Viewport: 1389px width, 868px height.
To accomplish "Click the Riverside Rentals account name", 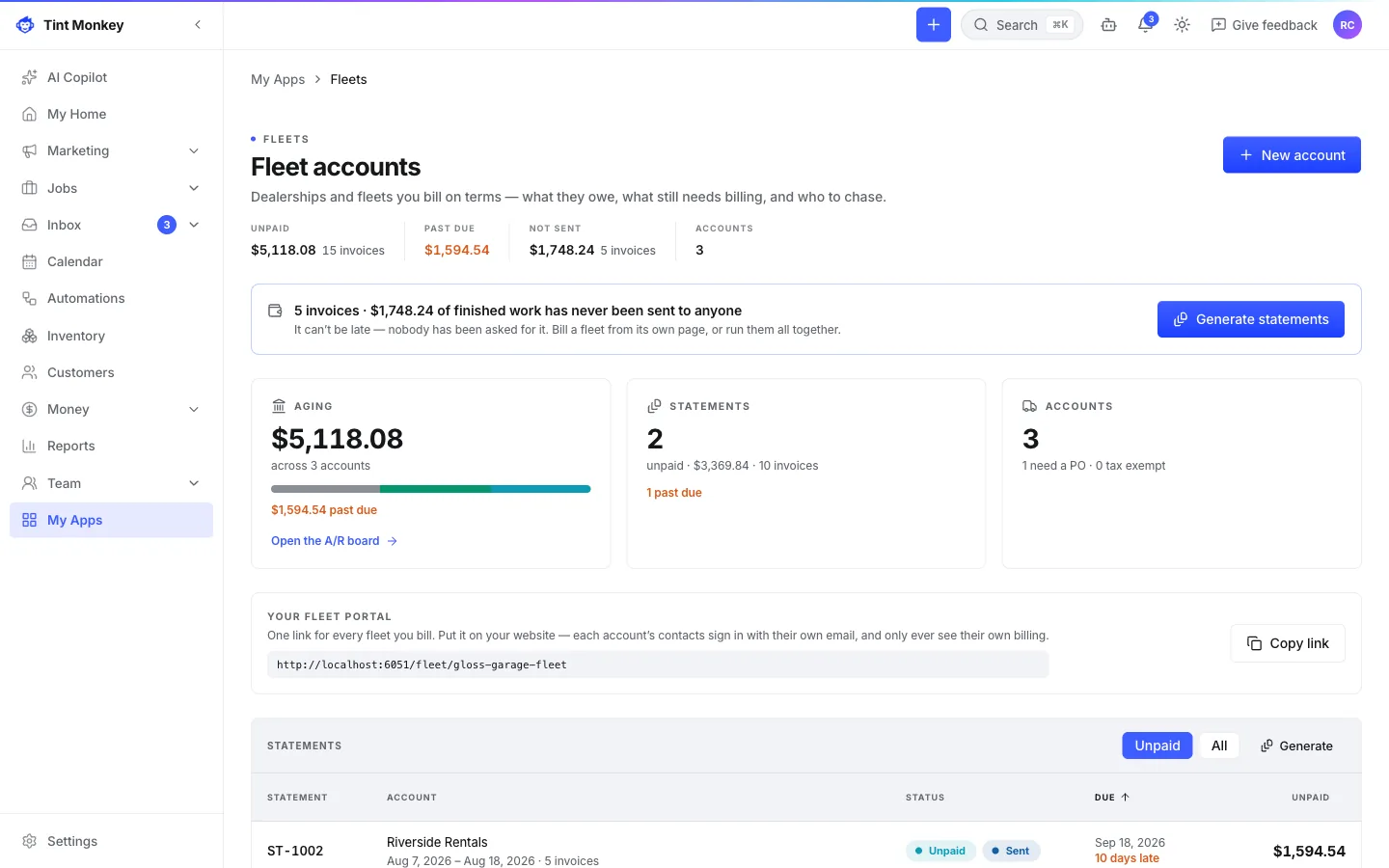I will [x=437, y=842].
